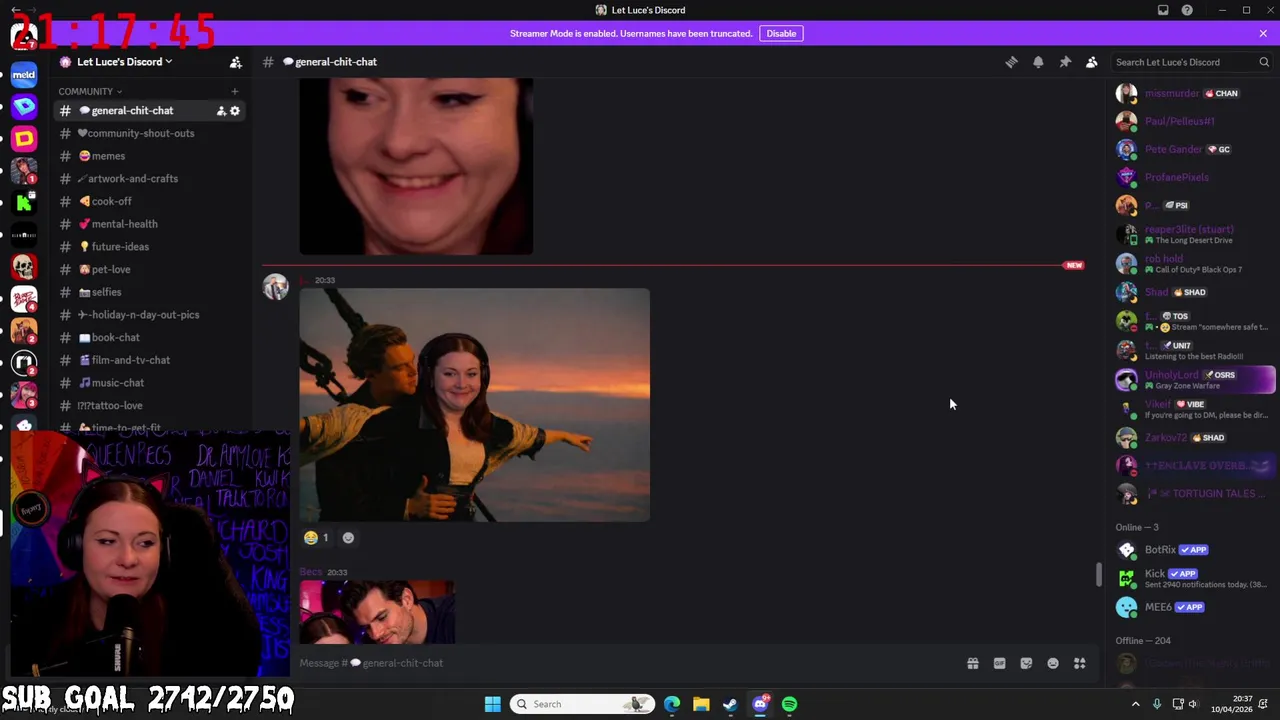Open the Inbox icon in title bar
This screenshot has height=720, width=1280.
pyautogui.click(x=1163, y=10)
